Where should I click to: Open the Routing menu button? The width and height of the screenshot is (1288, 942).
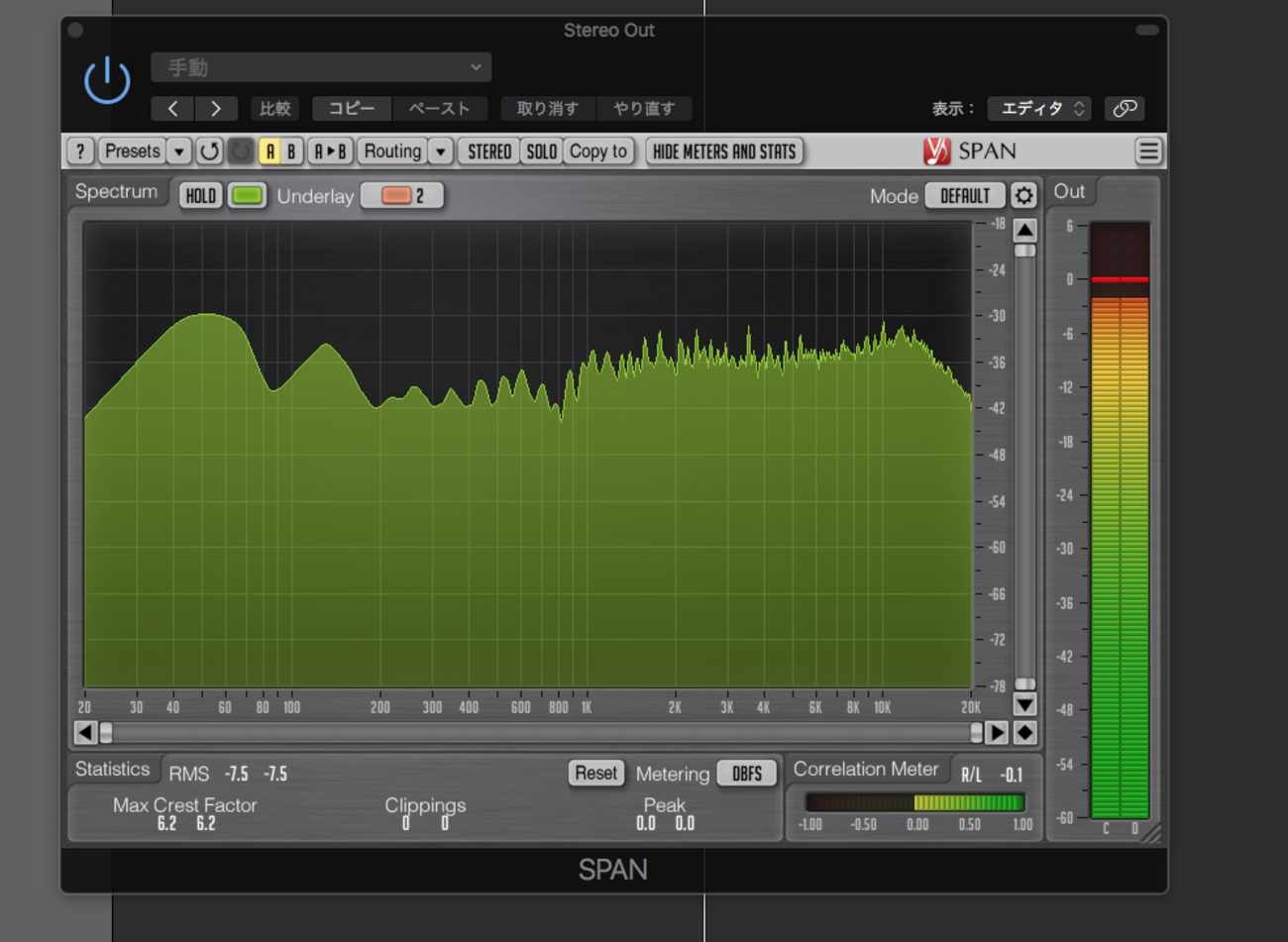pos(392,152)
